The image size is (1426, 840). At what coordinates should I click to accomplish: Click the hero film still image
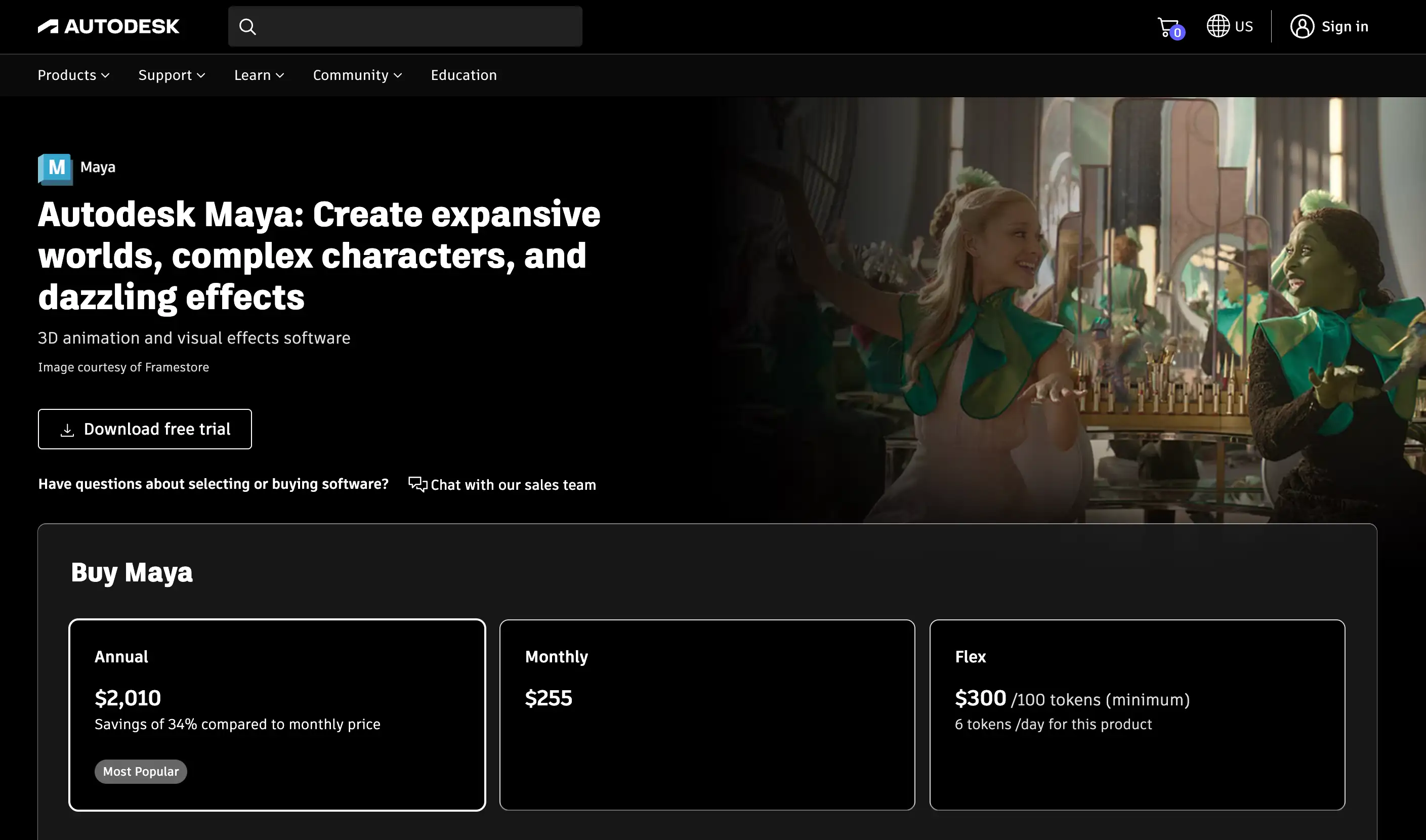pyautogui.click(x=1070, y=310)
